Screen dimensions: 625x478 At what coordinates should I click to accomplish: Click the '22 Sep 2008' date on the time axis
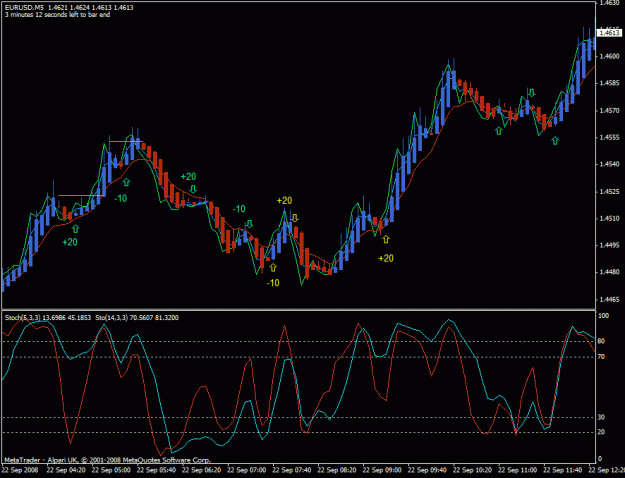tap(20, 470)
